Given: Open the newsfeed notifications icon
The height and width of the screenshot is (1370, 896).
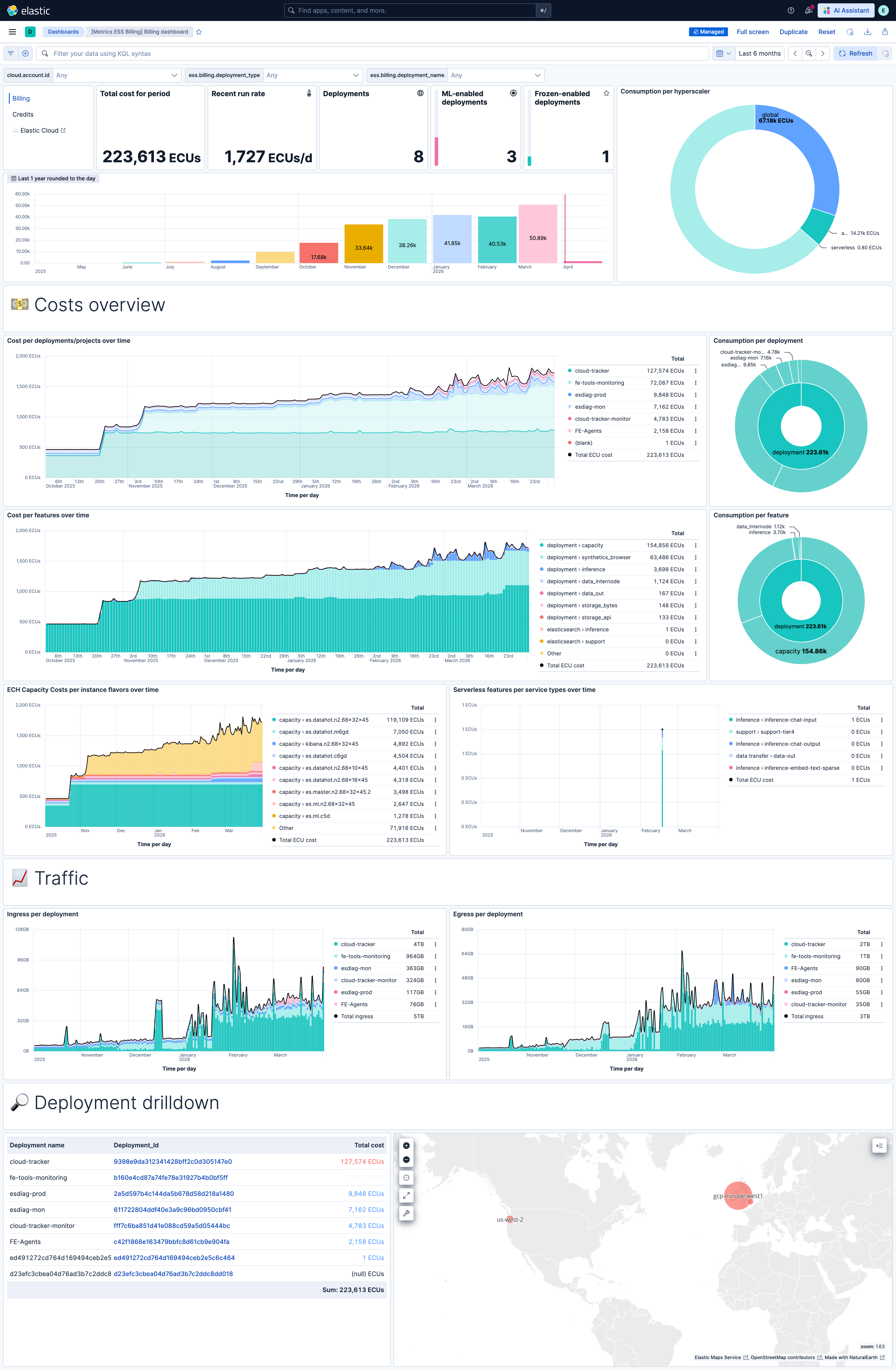Looking at the screenshot, I should 809,10.
